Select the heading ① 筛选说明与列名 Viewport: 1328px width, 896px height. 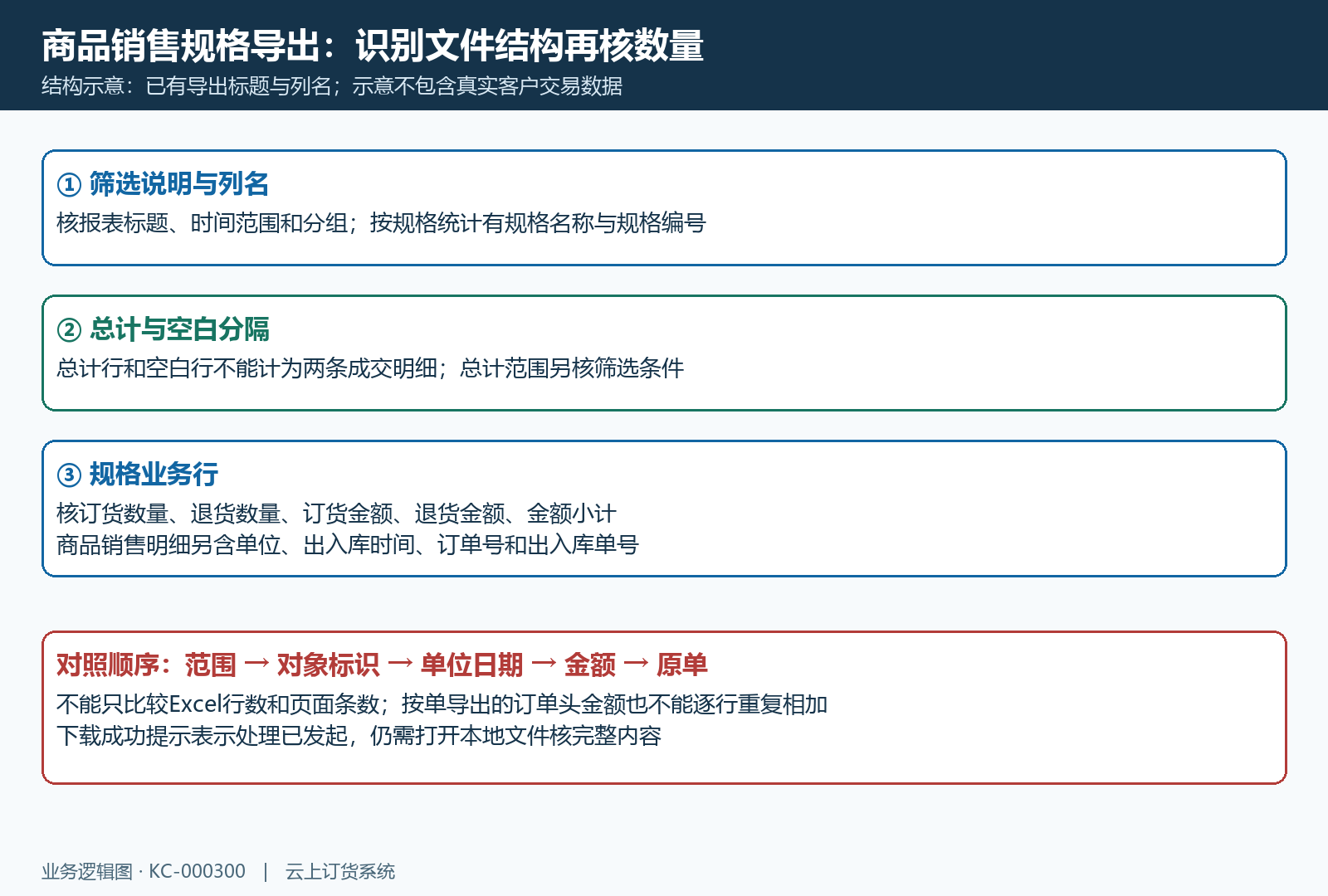(163, 184)
